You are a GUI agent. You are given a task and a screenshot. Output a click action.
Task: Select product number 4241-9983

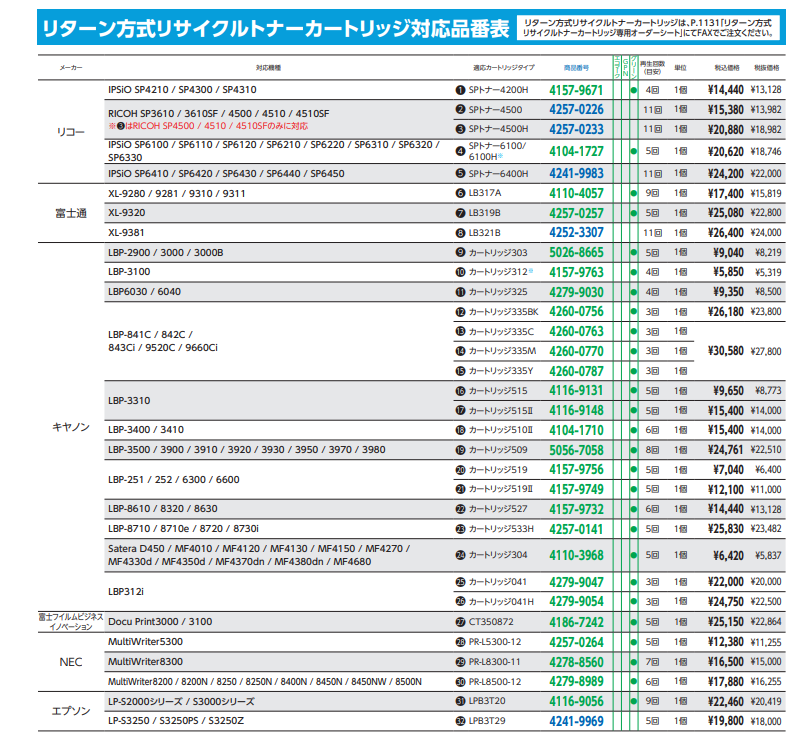click(576, 173)
